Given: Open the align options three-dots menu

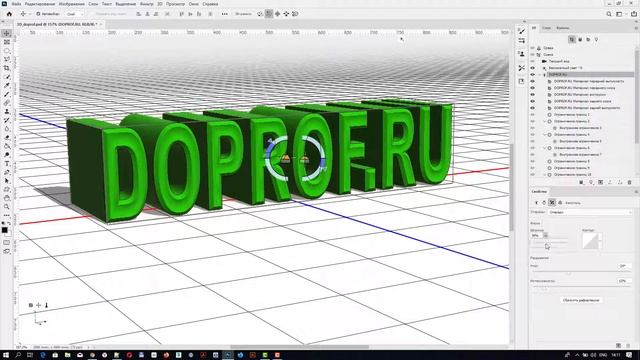Looking at the screenshot, I should [x=224, y=14].
